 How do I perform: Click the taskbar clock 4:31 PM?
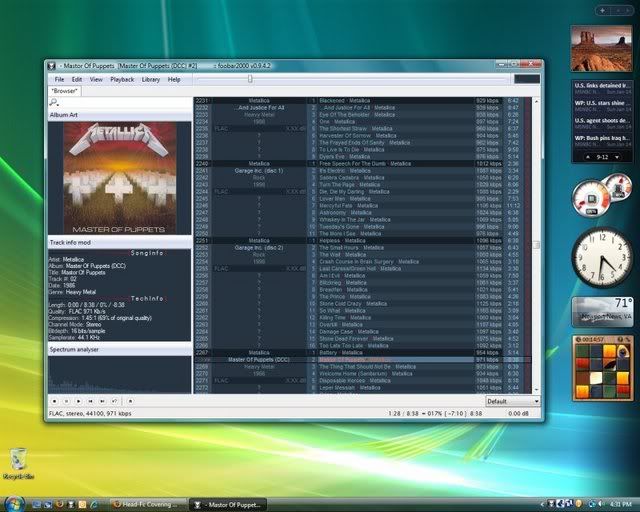[x=620, y=504]
